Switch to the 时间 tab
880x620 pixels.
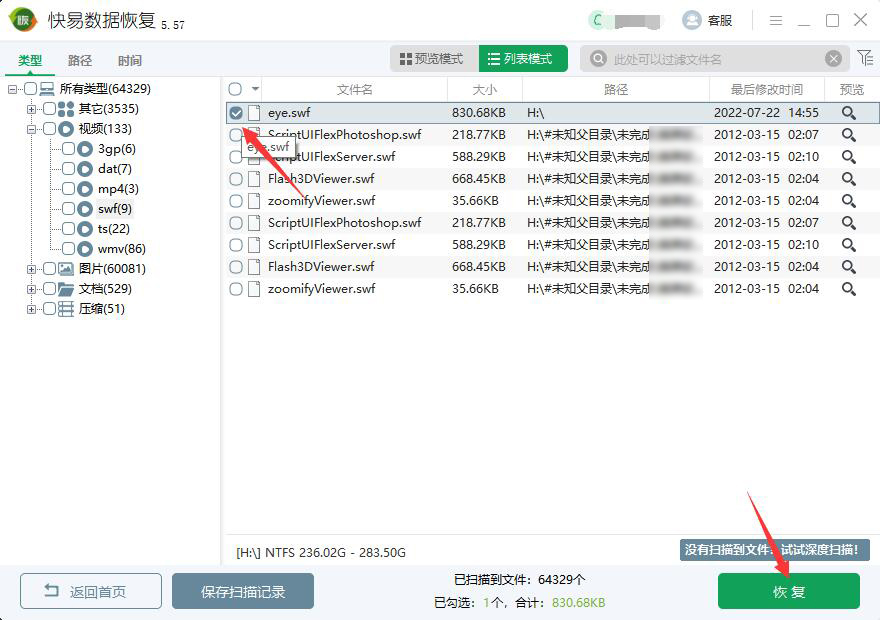tap(129, 60)
